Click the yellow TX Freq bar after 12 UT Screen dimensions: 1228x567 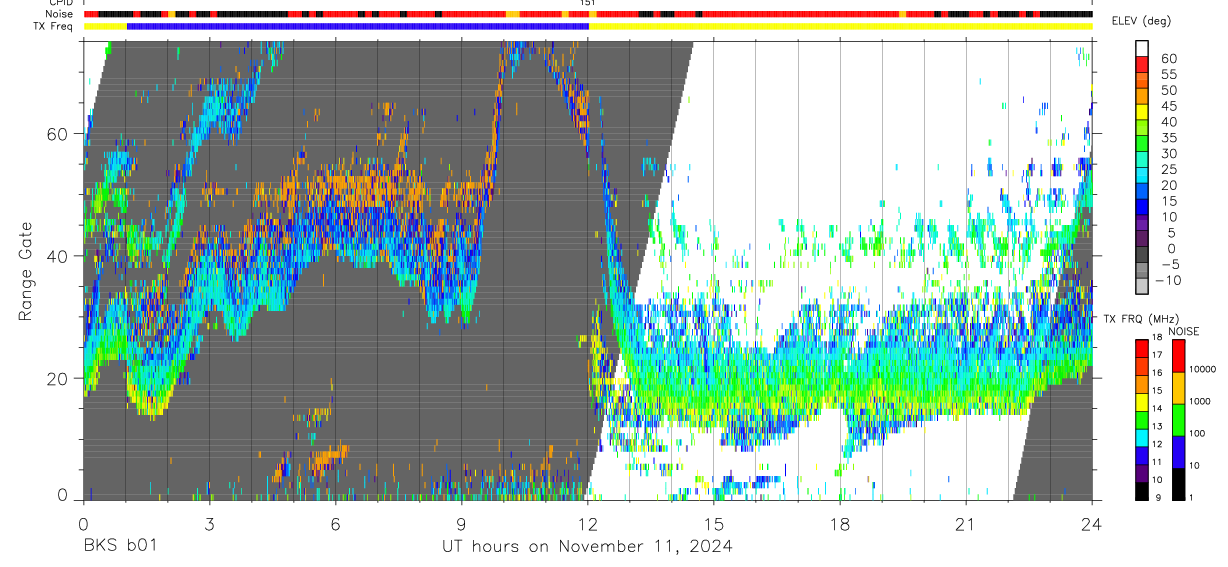point(840,26)
